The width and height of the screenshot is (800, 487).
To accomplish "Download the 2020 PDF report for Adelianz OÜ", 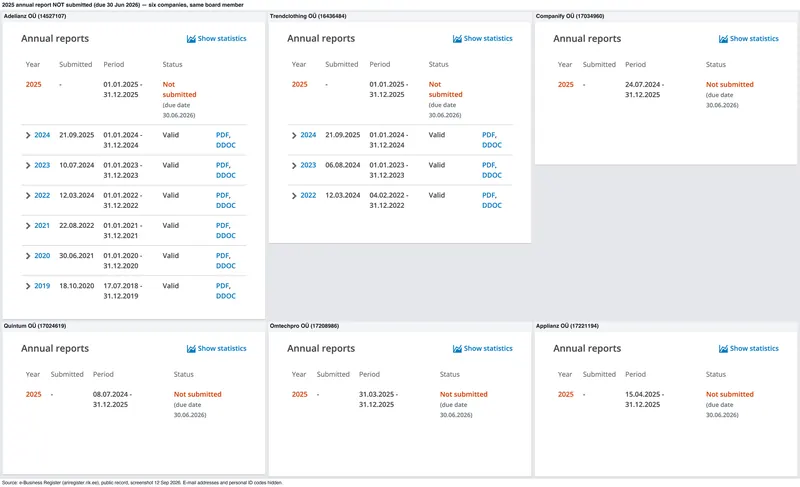I will [x=222, y=255].
